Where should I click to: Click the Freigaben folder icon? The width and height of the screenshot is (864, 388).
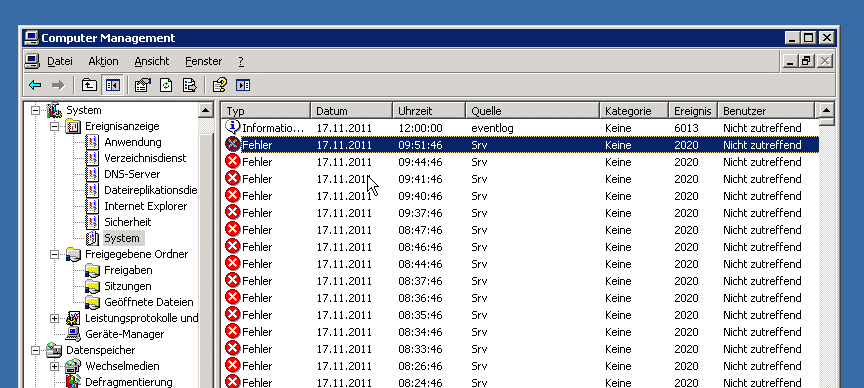pos(92,271)
